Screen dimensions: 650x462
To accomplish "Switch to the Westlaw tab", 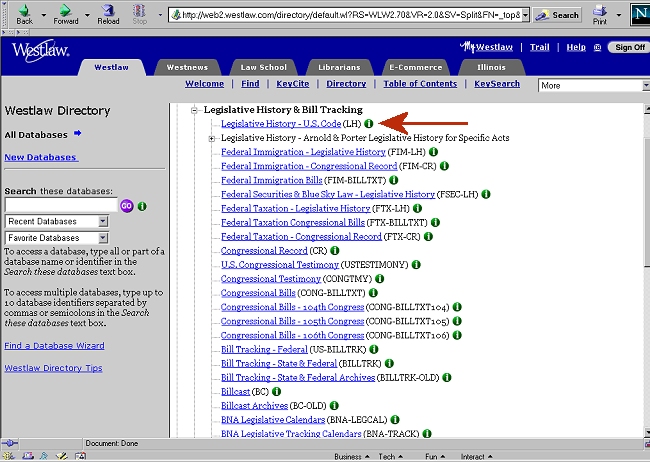I will tap(111, 67).
